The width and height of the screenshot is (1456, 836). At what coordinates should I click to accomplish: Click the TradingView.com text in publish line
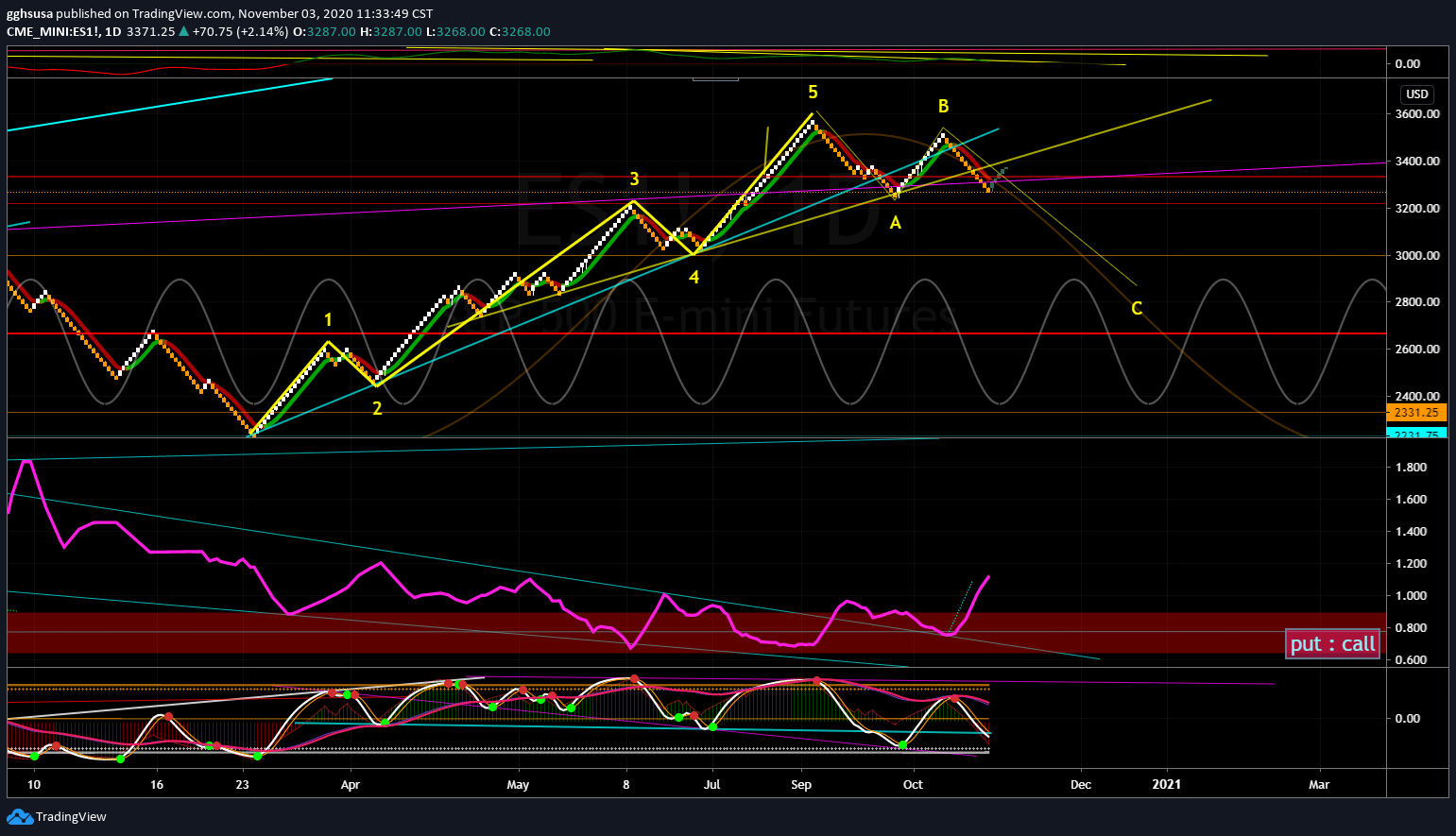(x=183, y=14)
